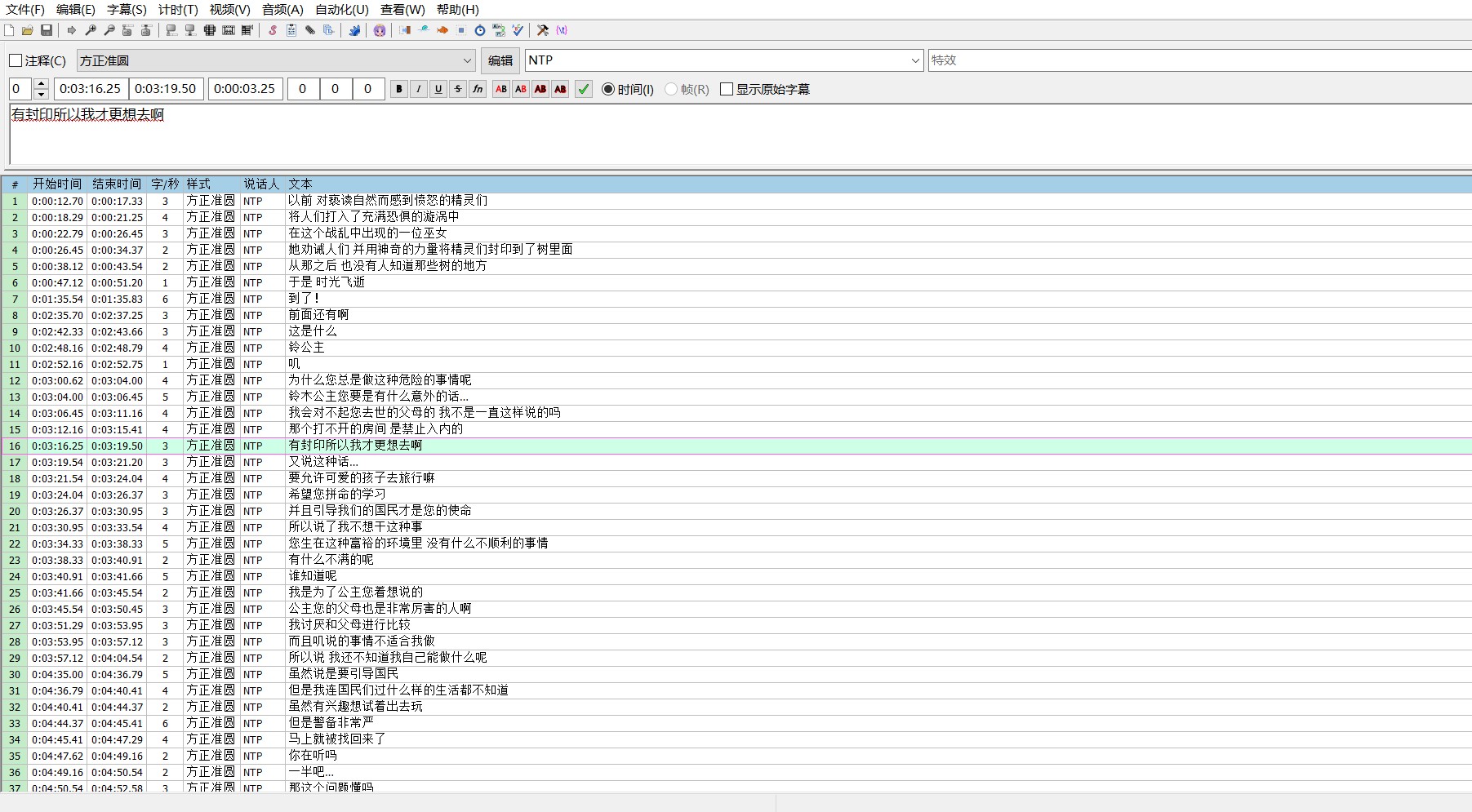1472x812 pixels.
Task: Click the 特效 effect input field
Action: pos(1200,60)
